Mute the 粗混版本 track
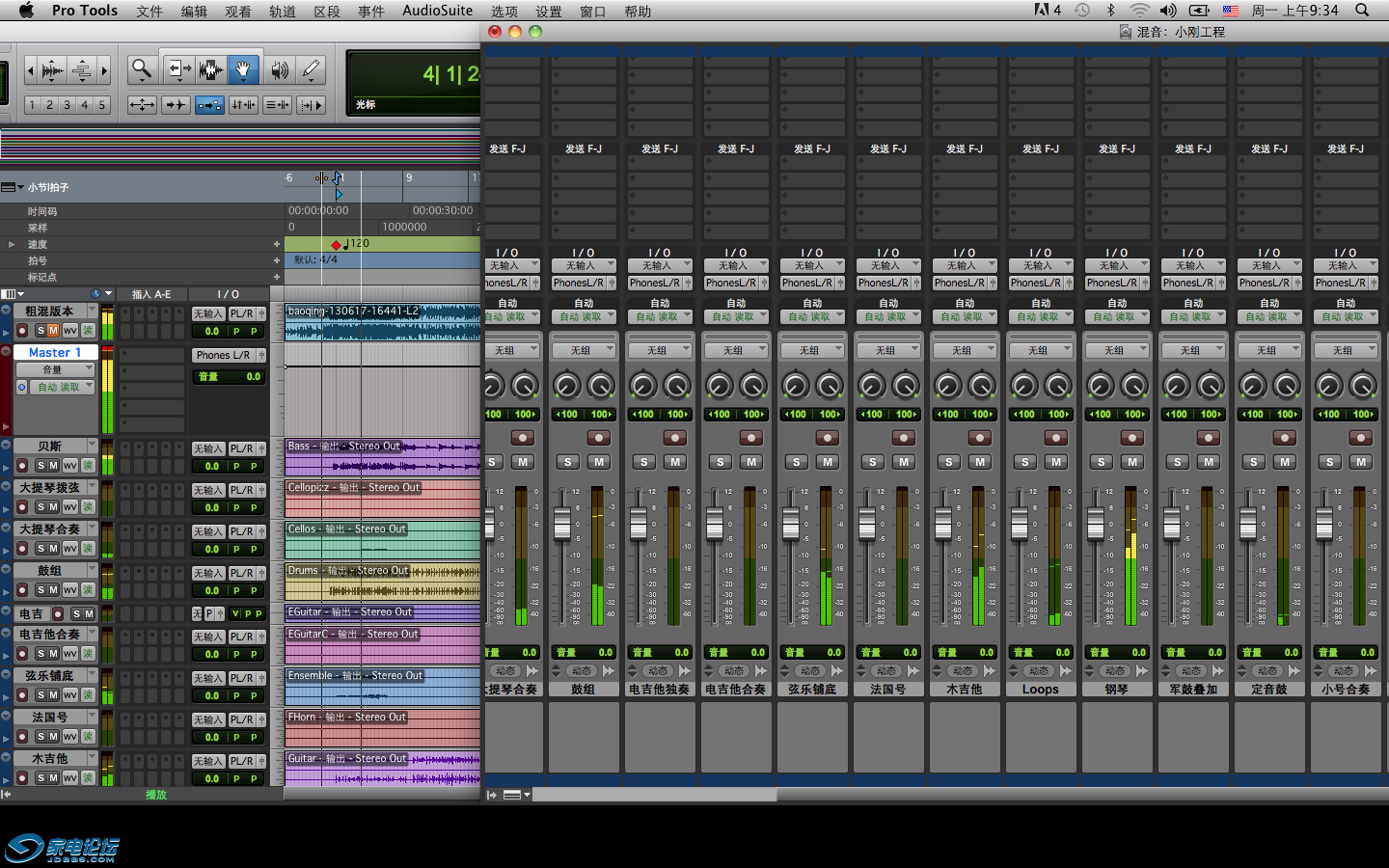1389x868 pixels. [54, 331]
